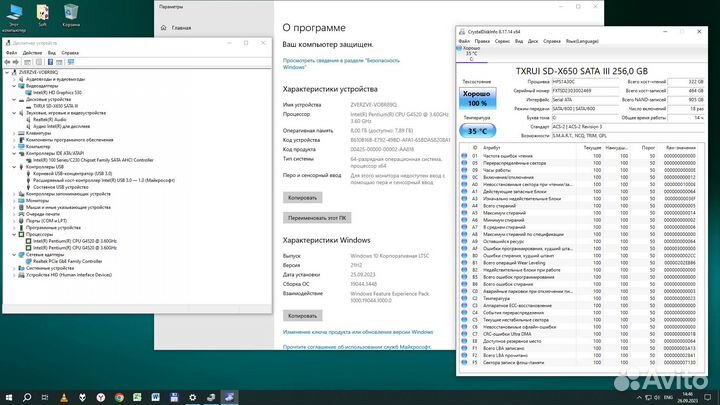Click the taskbar clock showing 14:46
720x405 pixels.
688,397
